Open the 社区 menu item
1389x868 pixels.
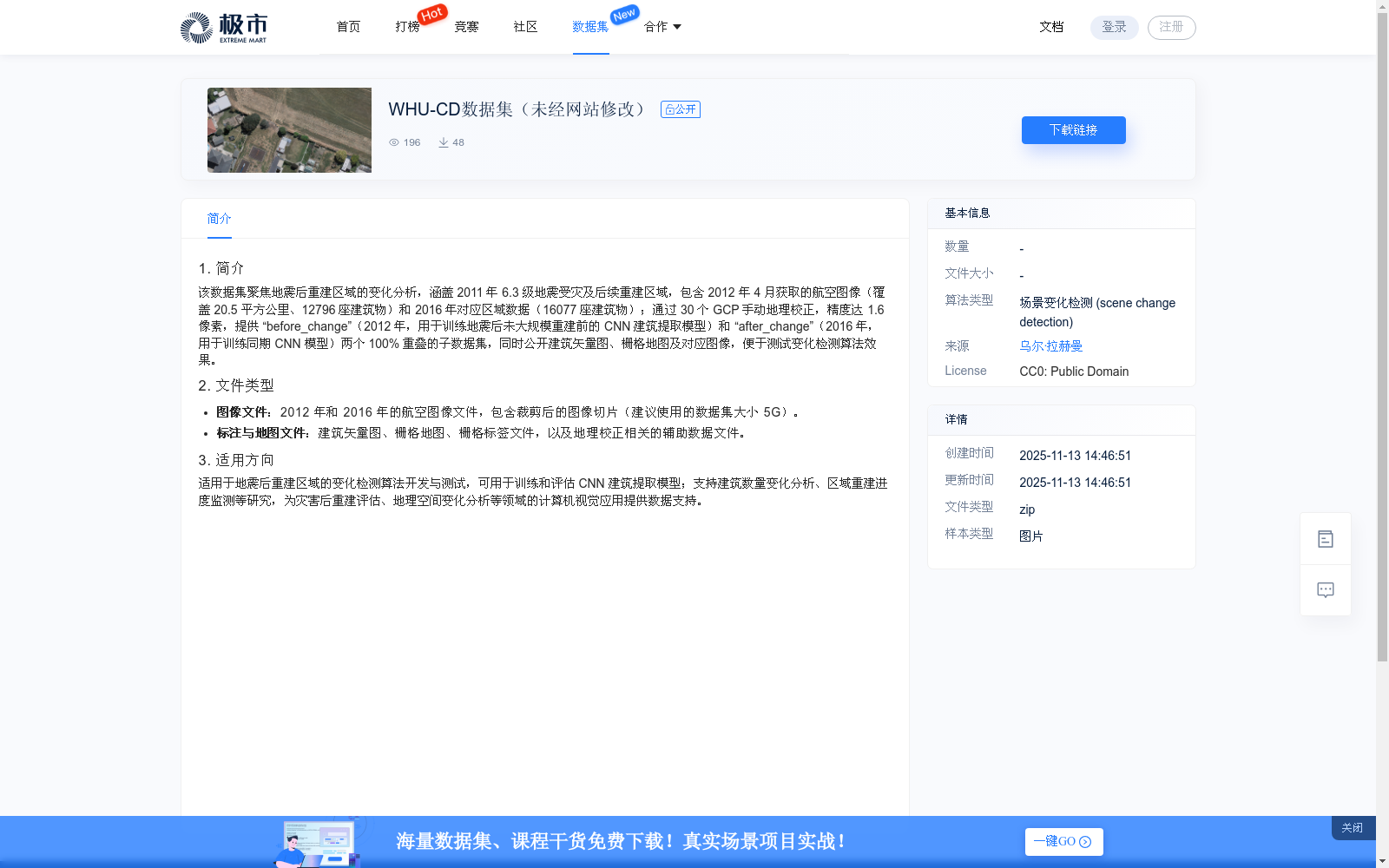(x=525, y=27)
